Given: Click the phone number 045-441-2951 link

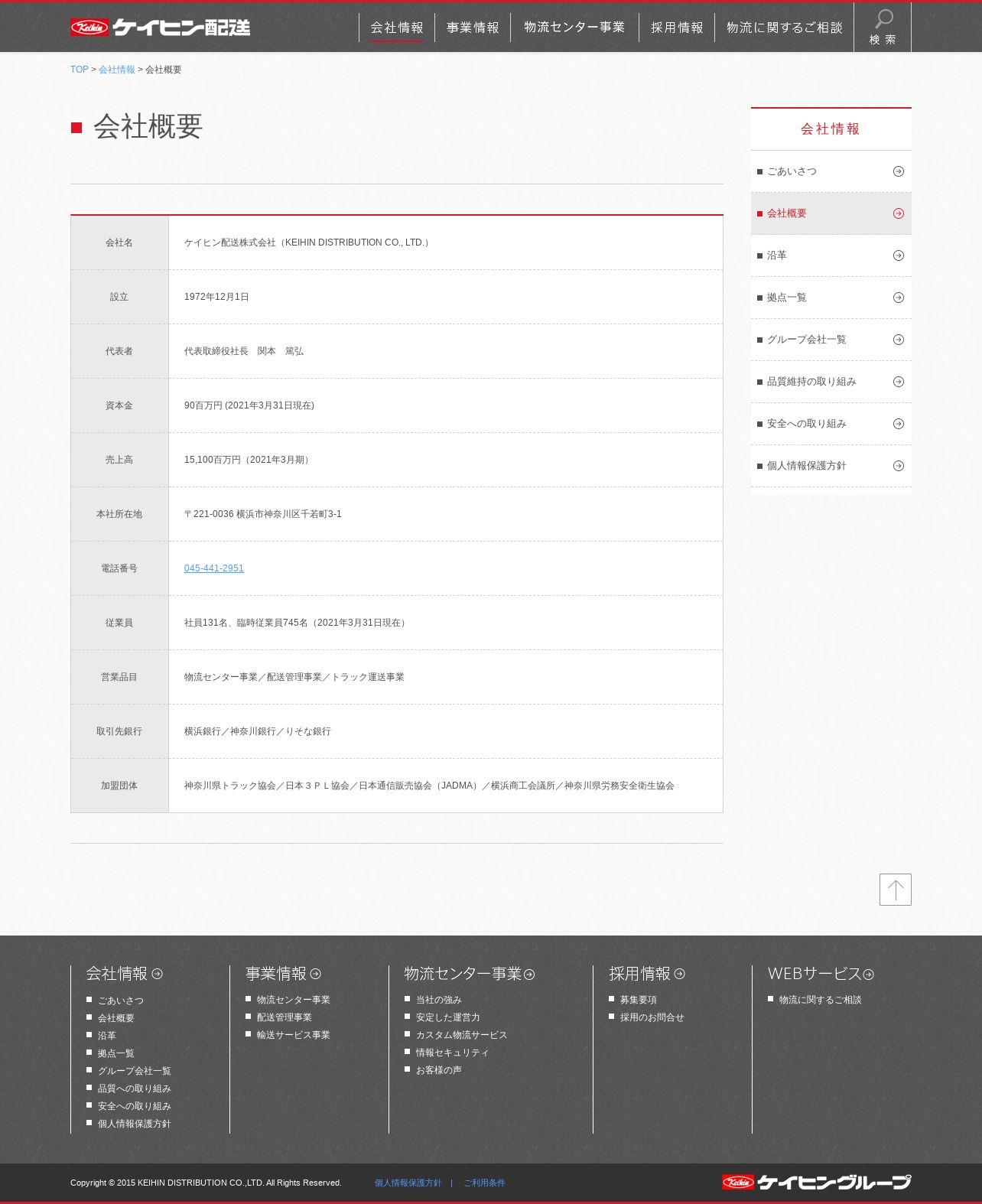Looking at the screenshot, I should [214, 568].
